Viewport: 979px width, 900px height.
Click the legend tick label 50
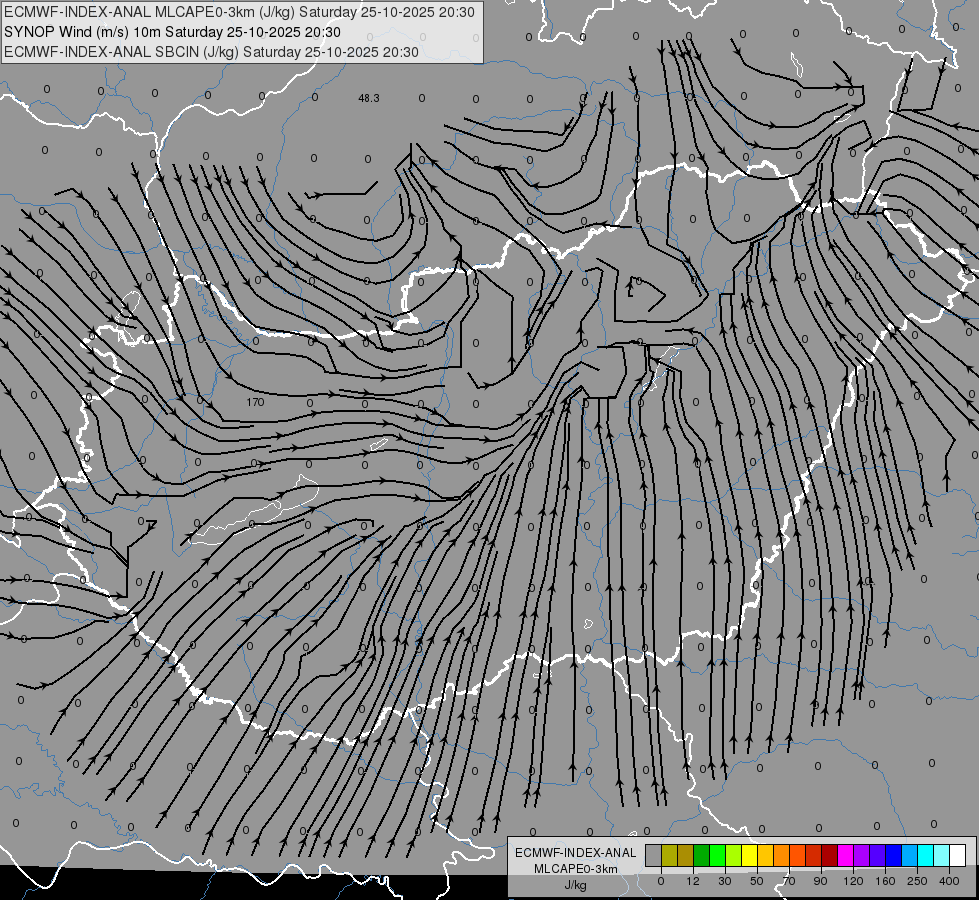(x=756, y=881)
